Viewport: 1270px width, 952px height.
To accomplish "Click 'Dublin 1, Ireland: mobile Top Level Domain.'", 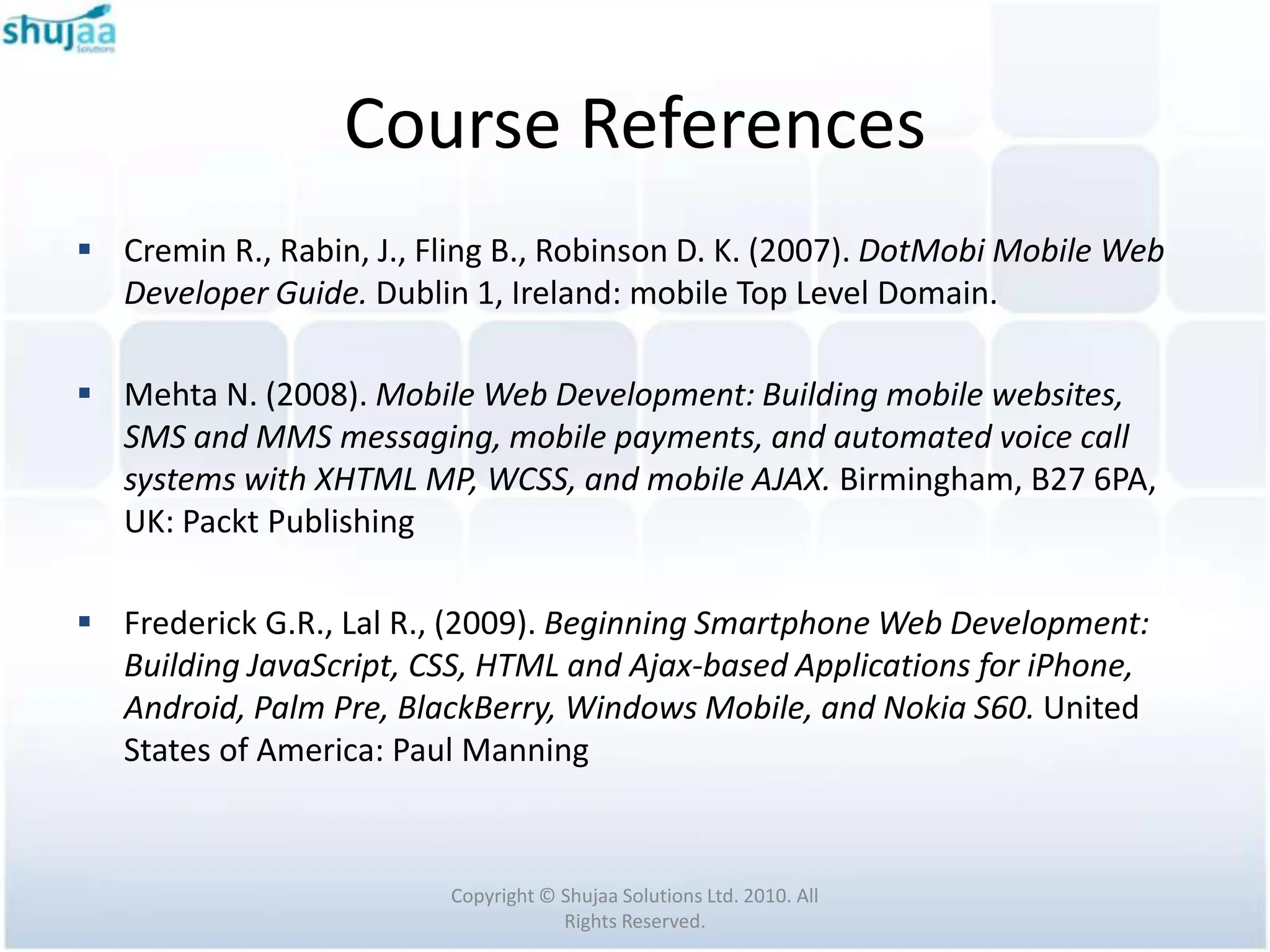I will (x=686, y=293).
